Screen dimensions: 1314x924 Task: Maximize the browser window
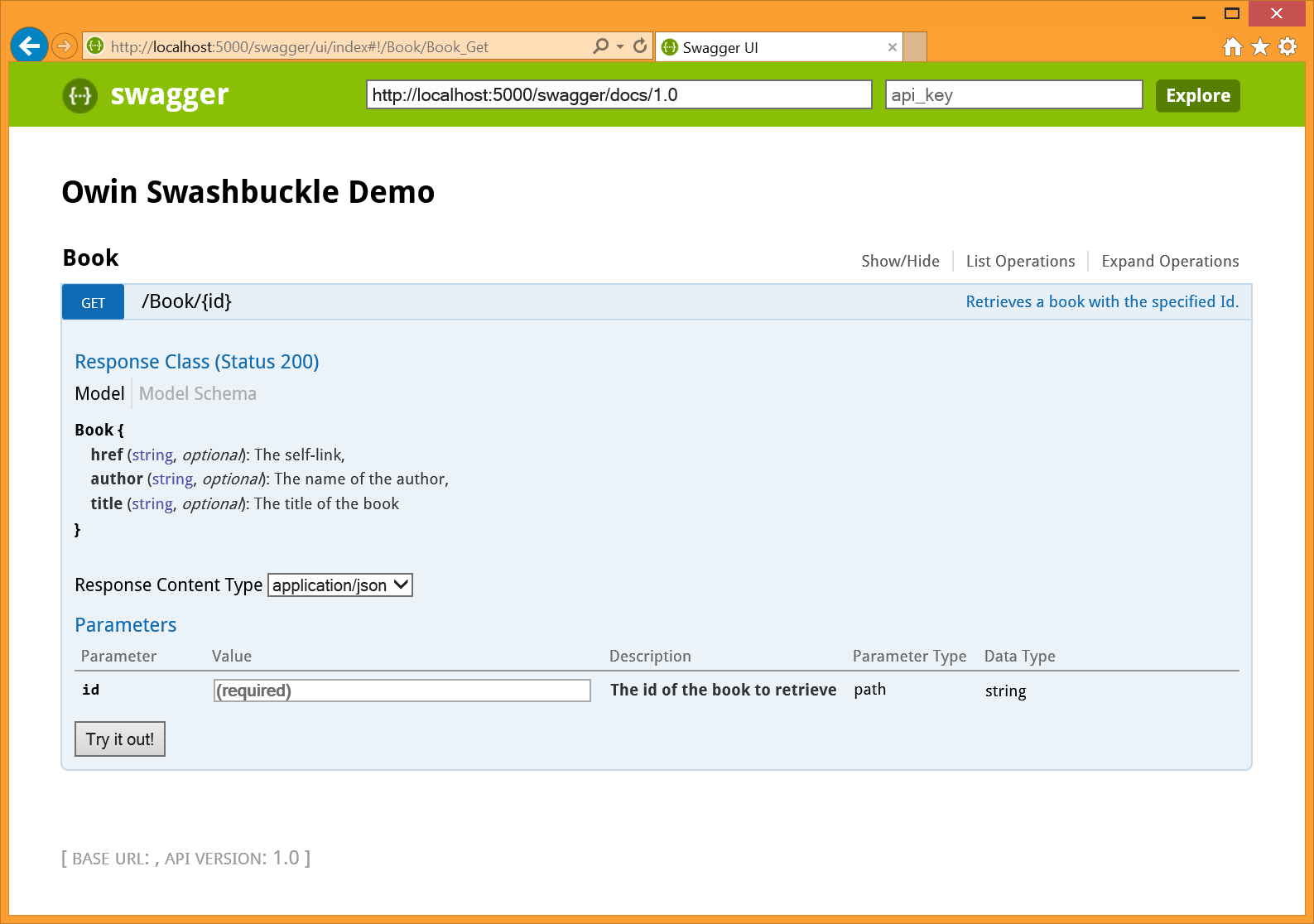pos(1232,14)
